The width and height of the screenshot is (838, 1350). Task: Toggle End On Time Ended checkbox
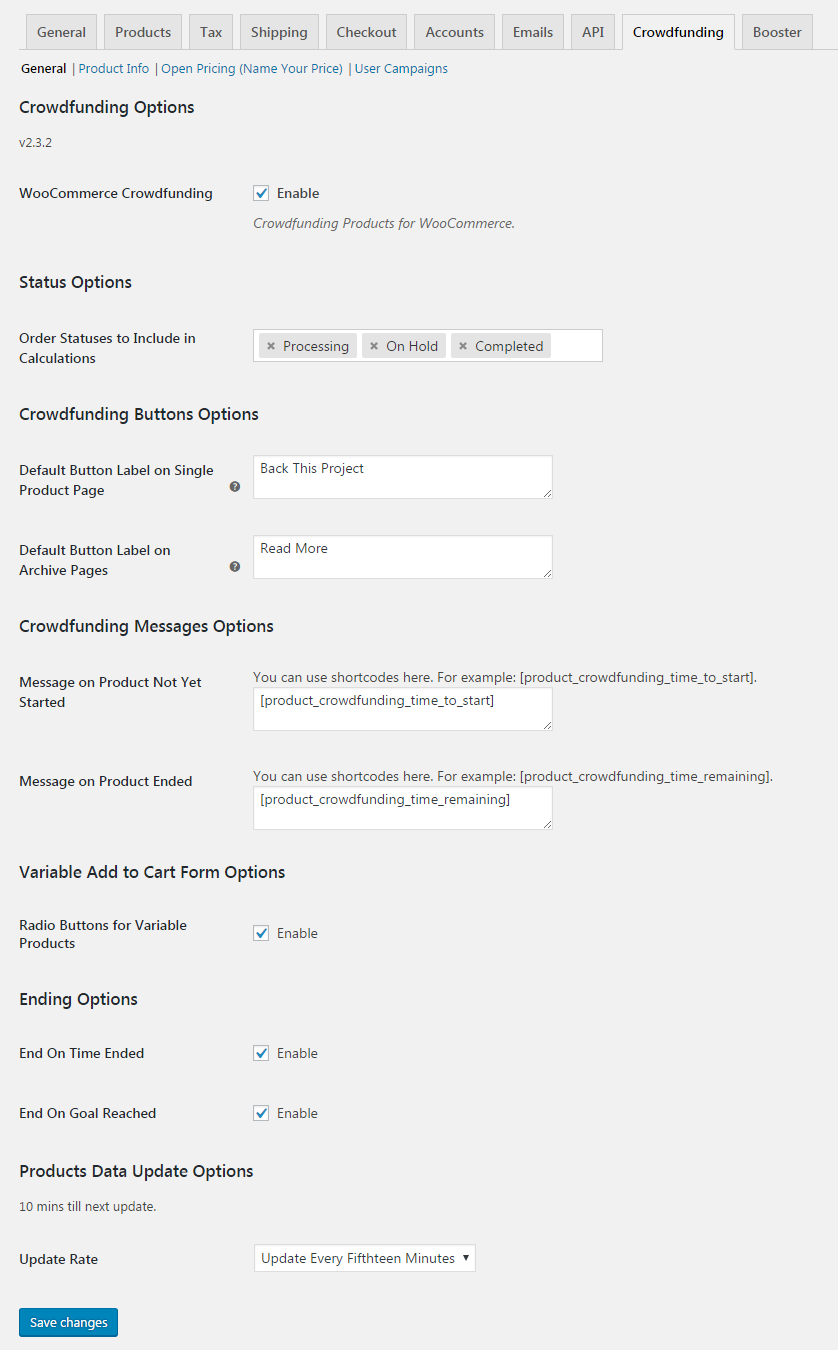pyautogui.click(x=261, y=1053)
